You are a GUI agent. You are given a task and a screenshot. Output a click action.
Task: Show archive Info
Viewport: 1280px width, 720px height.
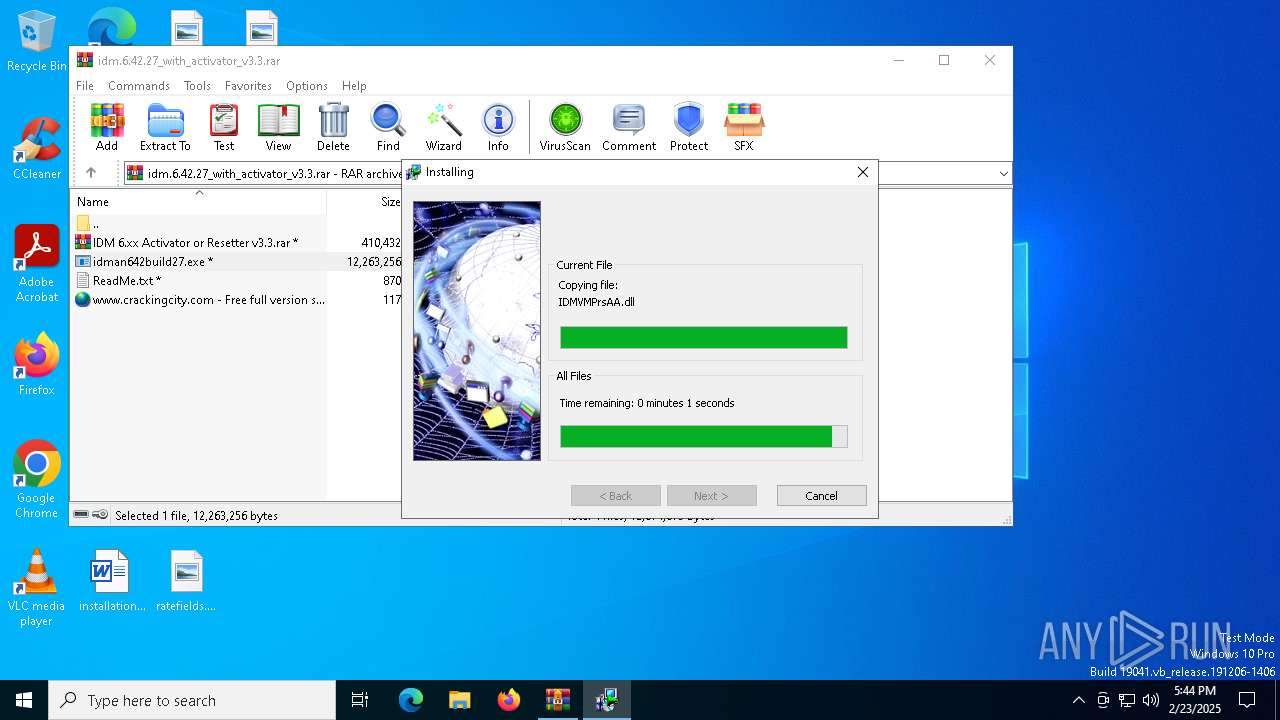point(498,127)
